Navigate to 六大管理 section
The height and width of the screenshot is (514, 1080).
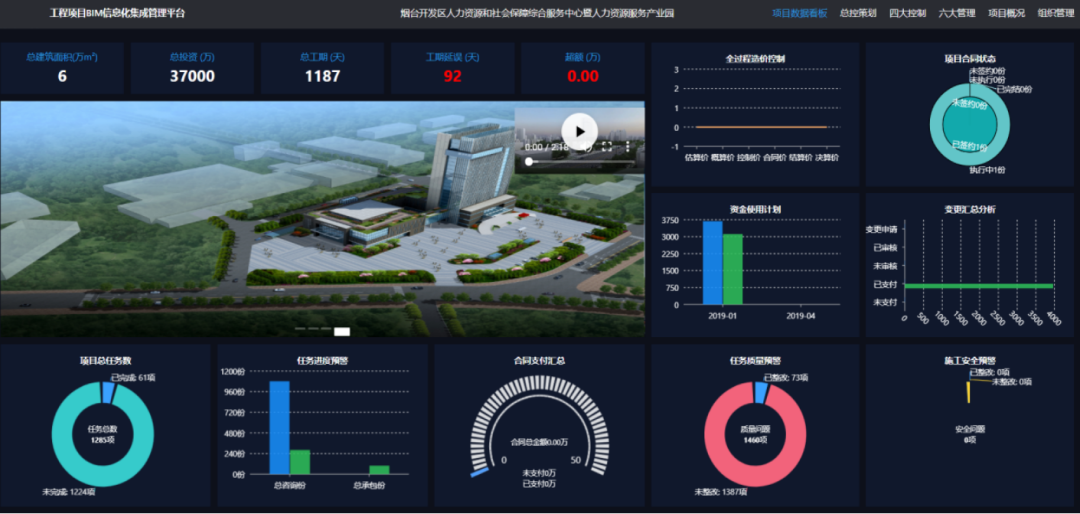[x=956, y=13]
